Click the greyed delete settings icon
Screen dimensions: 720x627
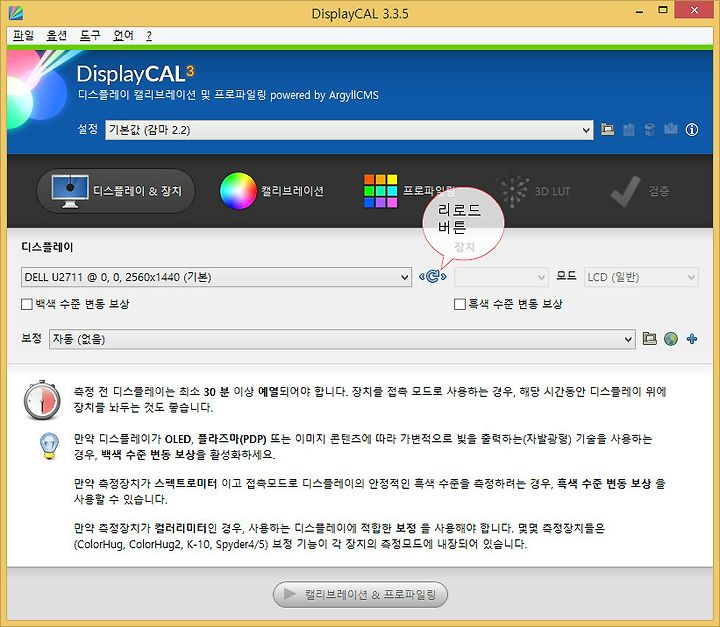(x=649, y=130)
